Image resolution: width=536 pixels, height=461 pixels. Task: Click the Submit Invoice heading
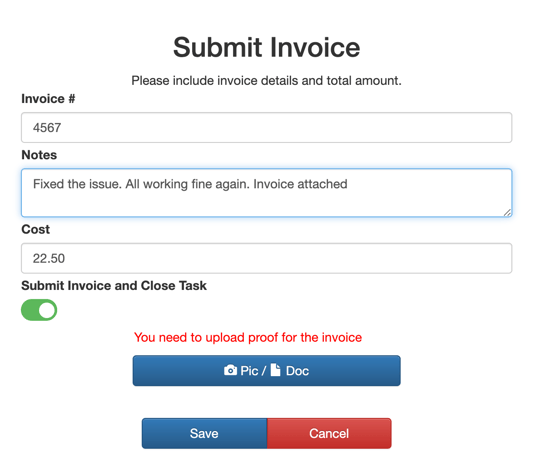[267, 47]
